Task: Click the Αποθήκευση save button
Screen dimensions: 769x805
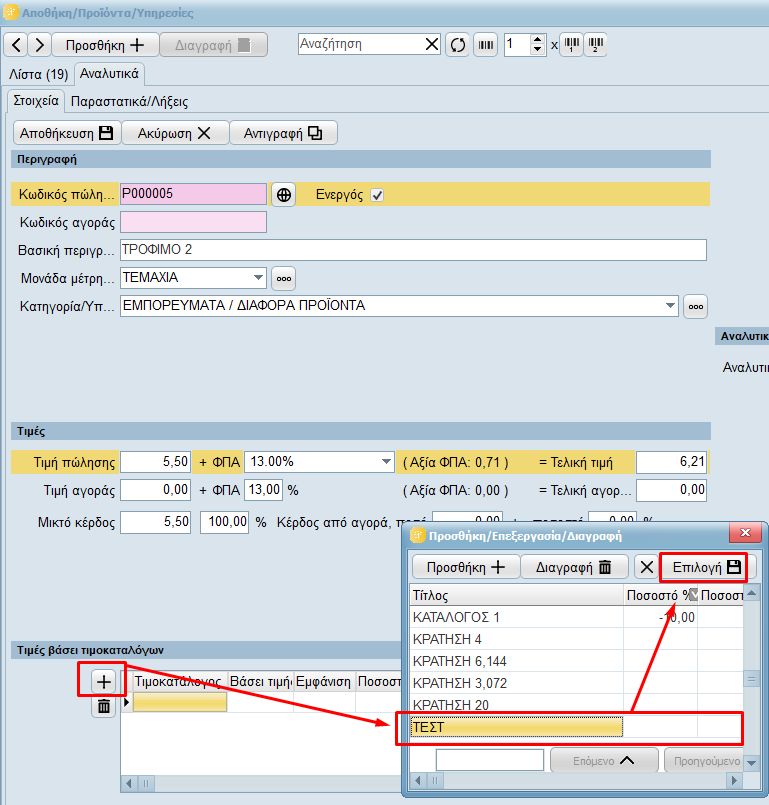Action: coord(67,133)
